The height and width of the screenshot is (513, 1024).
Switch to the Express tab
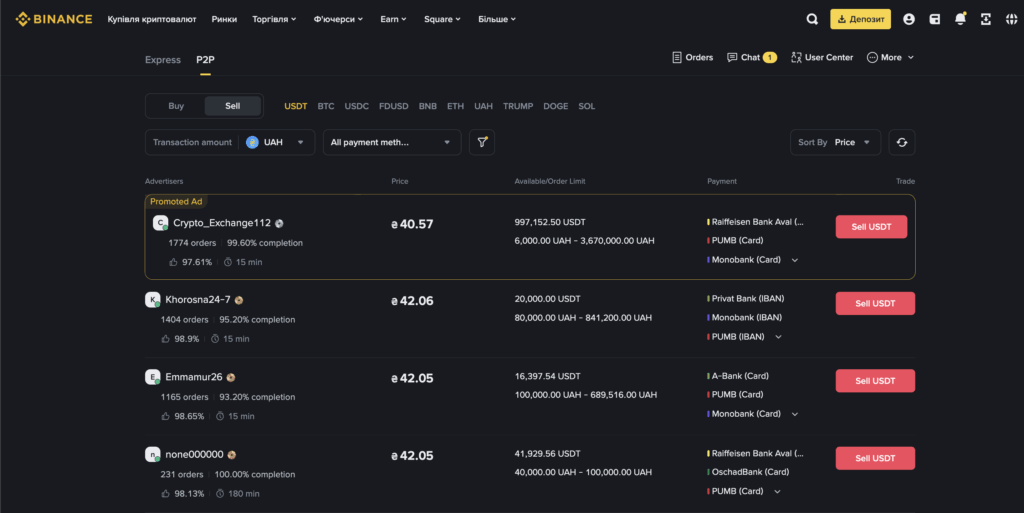163,60
